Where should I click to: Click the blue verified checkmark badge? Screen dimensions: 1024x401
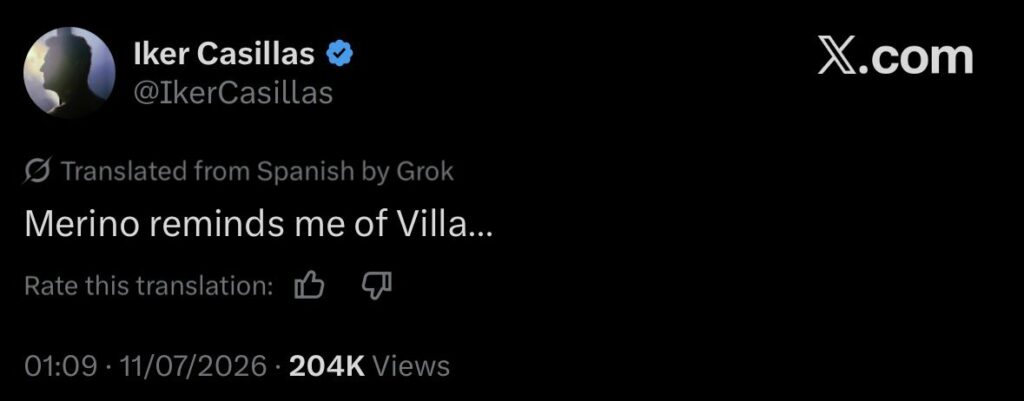click(x=340, y=54)
